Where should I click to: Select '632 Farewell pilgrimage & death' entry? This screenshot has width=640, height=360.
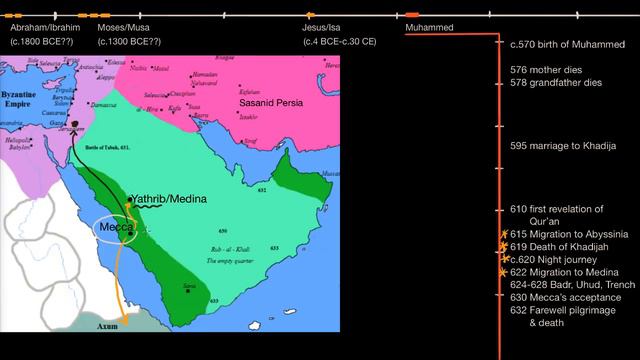pyautogui.click(x=563, y=316)
